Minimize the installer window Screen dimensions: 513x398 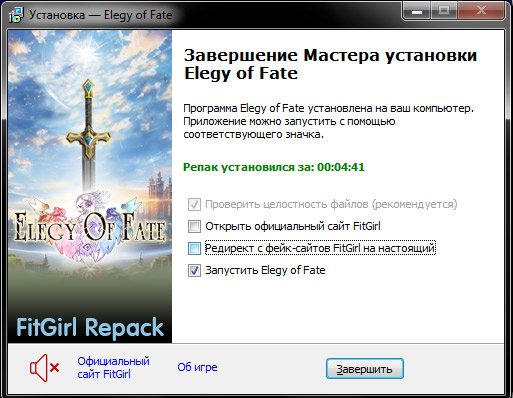(x=417, y=11)
